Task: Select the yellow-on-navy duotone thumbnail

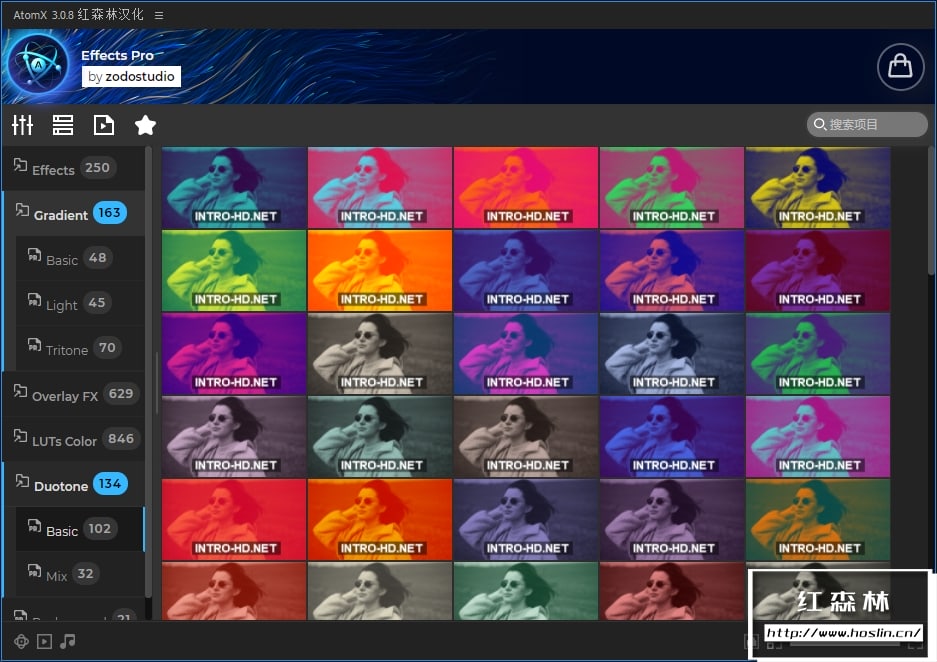Action: click(818, 188)
